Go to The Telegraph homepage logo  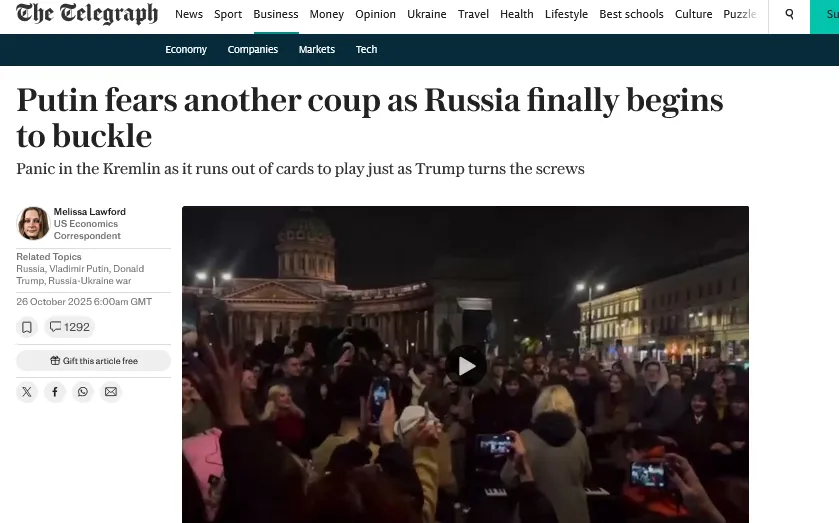[87, 14]
